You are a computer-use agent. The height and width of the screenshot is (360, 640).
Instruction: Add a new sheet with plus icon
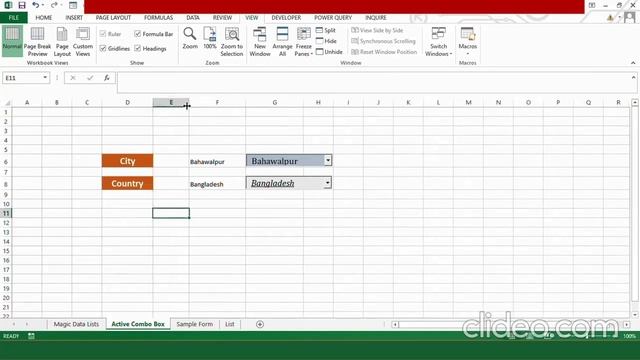[x=260, y=324]
